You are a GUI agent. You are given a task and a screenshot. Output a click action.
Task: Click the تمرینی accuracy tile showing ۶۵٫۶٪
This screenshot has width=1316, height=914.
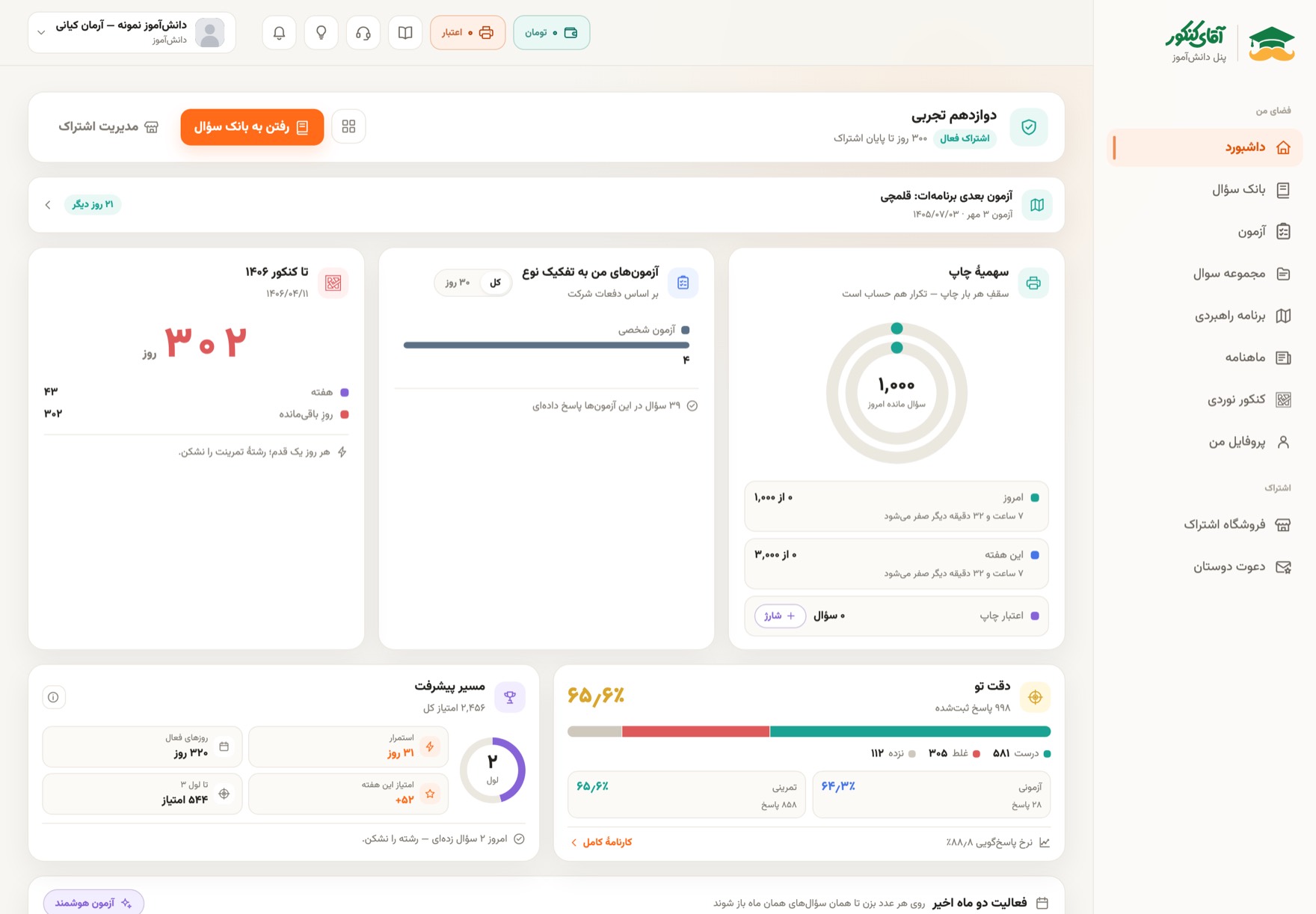click(x=686, y=794)
